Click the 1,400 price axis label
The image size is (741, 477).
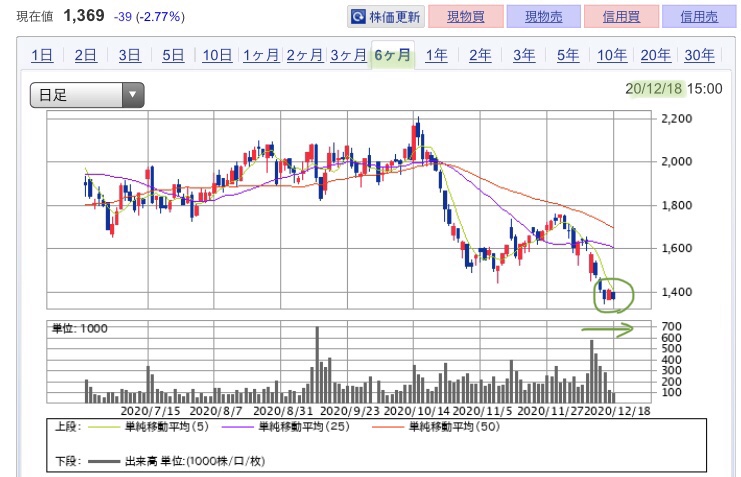pos(676,292)
